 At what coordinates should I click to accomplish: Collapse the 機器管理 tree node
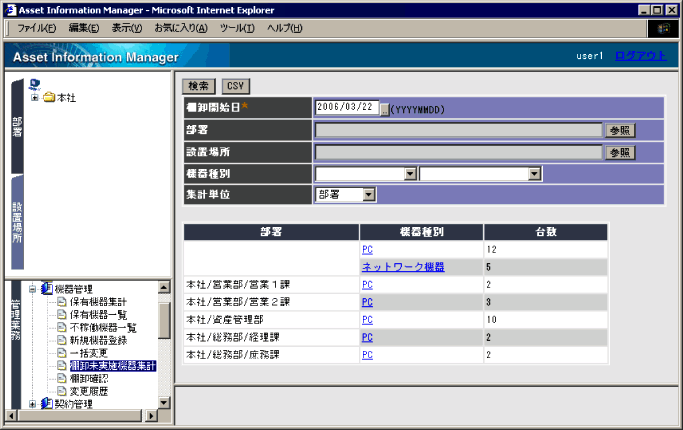[x=33, y=288]
